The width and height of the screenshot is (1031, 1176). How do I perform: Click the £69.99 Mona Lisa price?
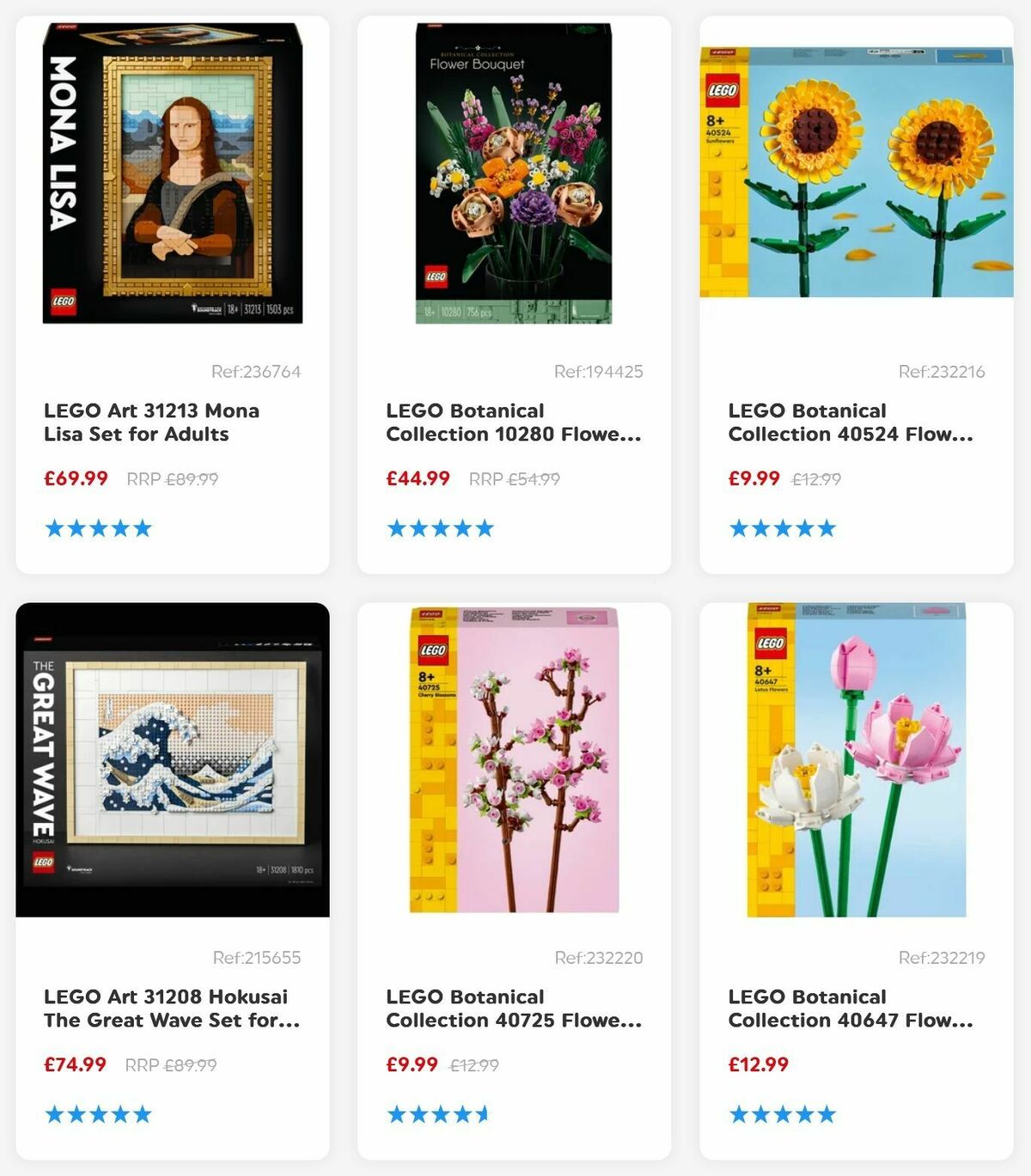pos(76,478)
